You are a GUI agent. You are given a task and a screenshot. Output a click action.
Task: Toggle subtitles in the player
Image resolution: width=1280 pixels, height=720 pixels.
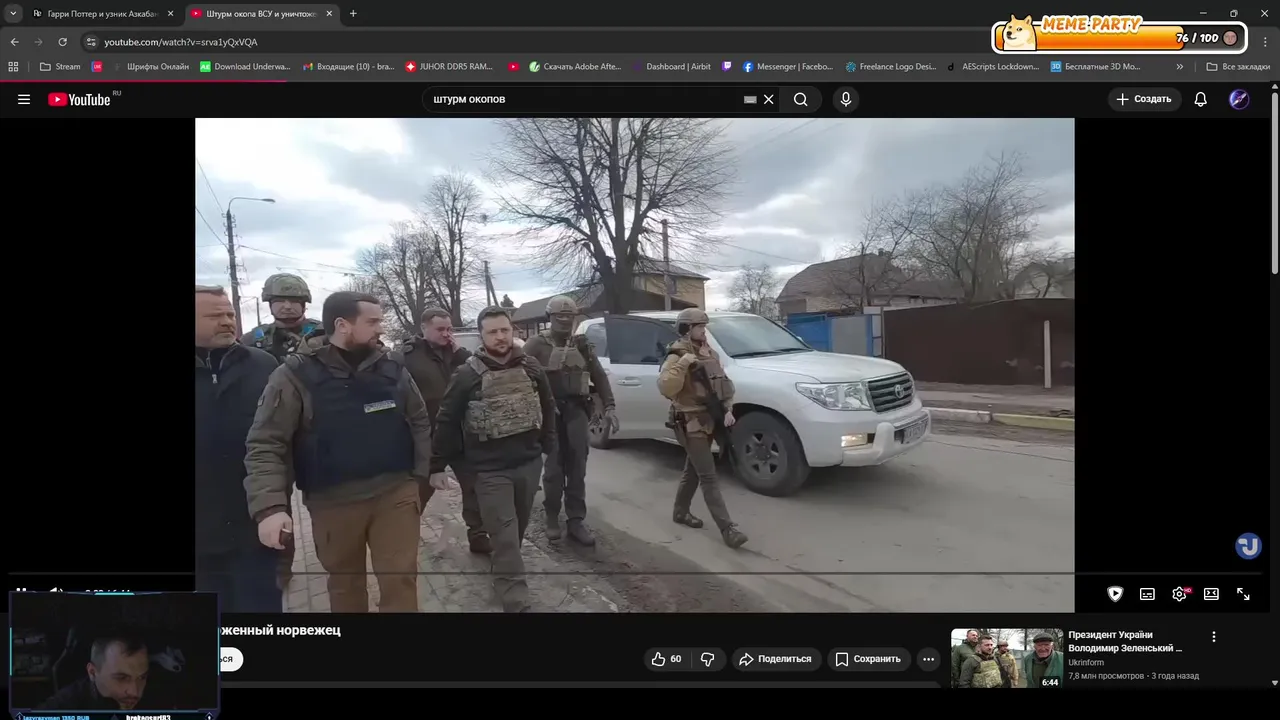point(1147,594)
